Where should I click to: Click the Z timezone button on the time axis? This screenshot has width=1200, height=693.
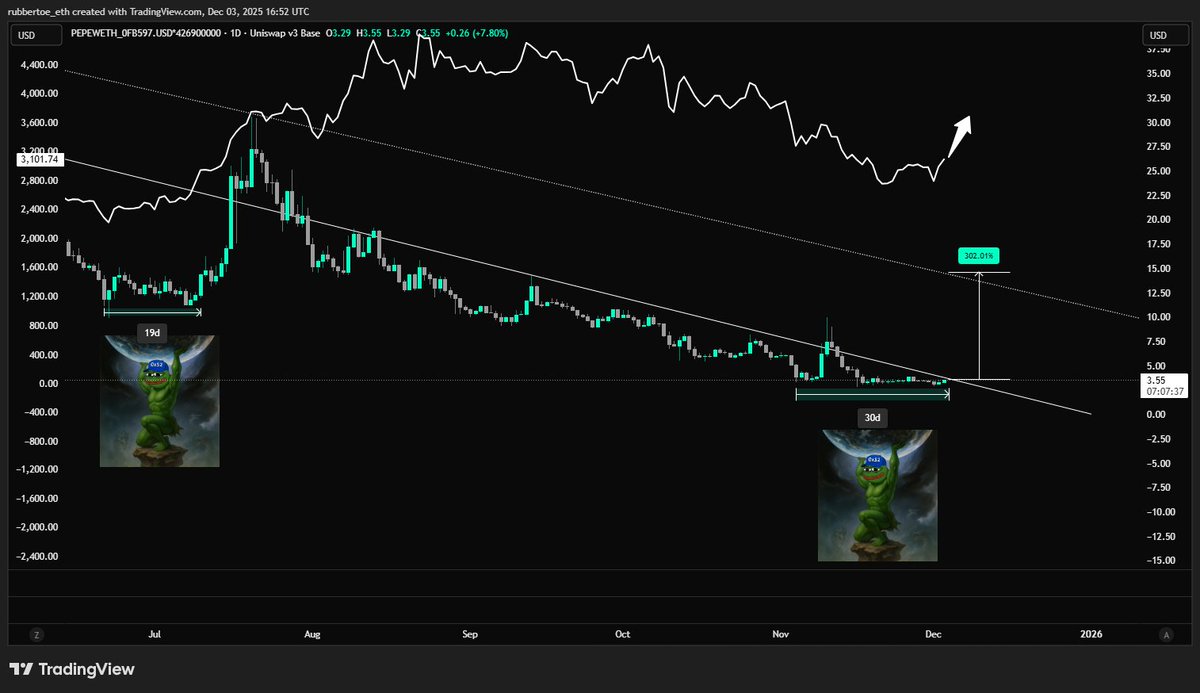[37, 634]
